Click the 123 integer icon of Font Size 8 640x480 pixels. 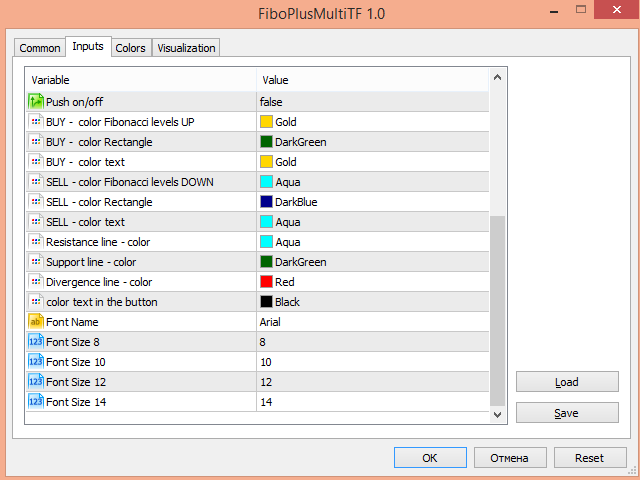(x=36, y=342)
